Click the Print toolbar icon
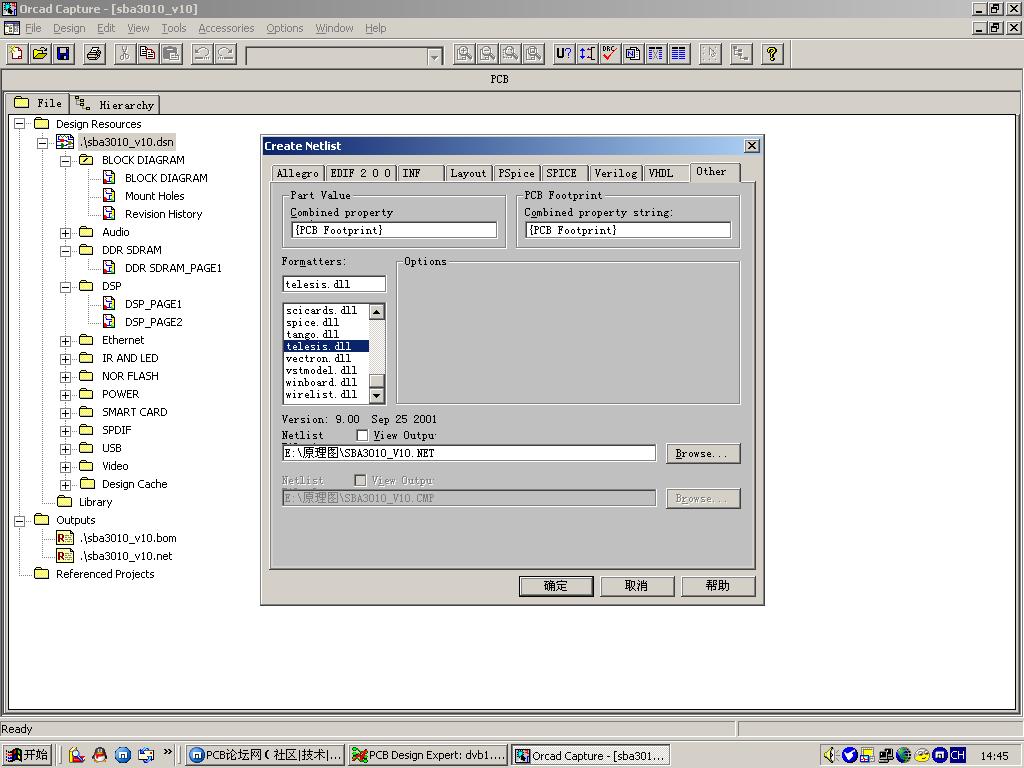Image resolution: width=1024 pixels, height=768 pixels. pos(94,54)
